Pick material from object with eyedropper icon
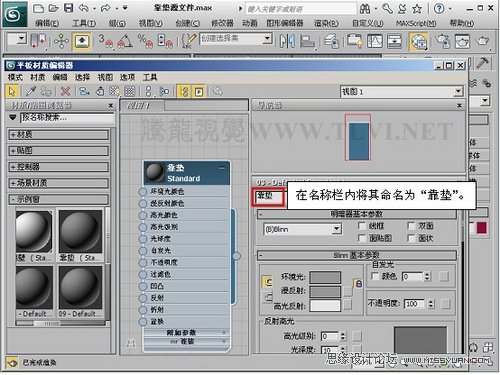The image size is (500, 375). pos(31,91)
